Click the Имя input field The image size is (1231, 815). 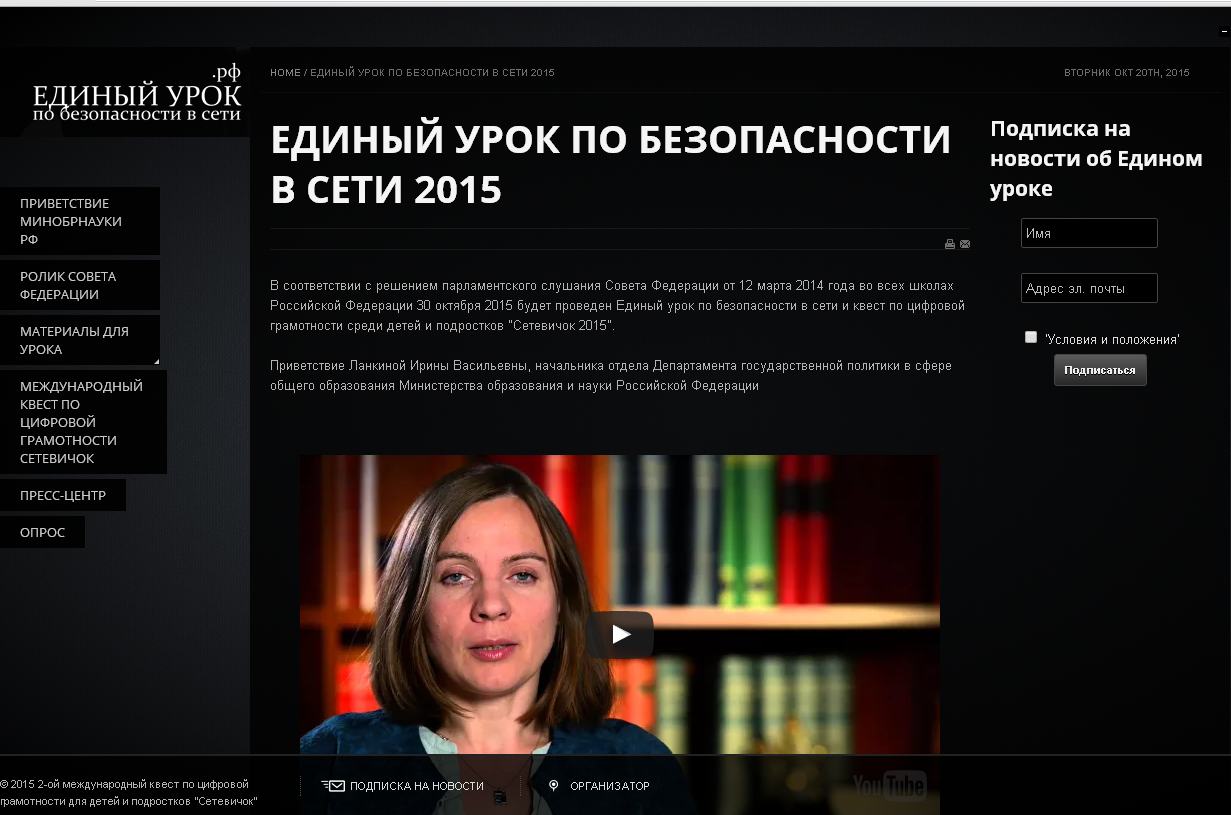1089,233
